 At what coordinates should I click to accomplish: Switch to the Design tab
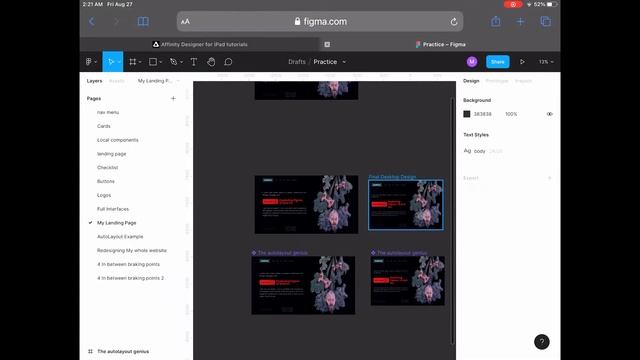pyautogui.click(x=471, y=81)
